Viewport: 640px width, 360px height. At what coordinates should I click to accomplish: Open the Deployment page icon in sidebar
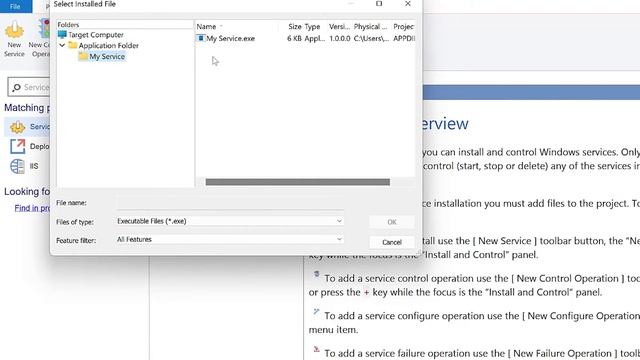click(x=18, y=146)
